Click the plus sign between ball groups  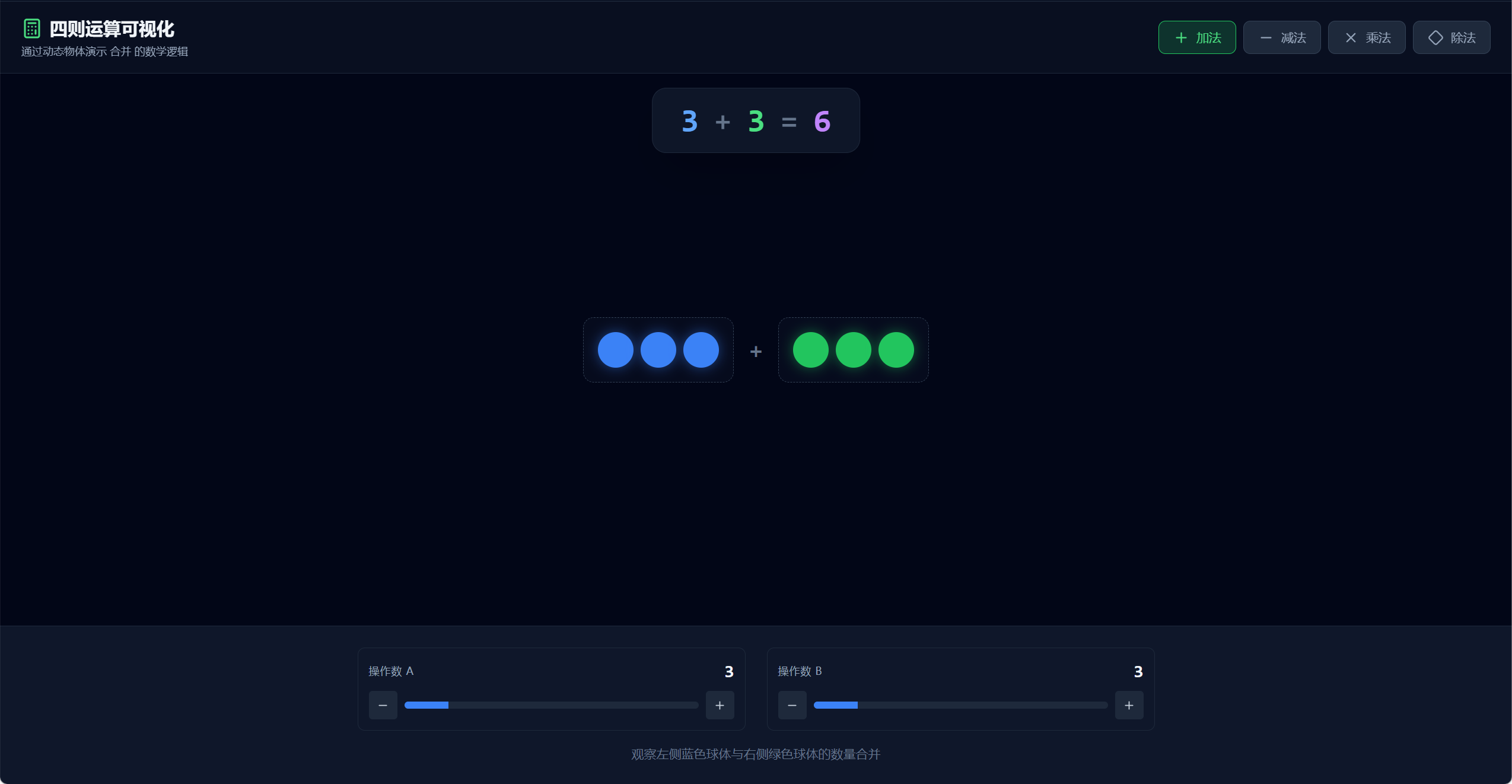tap(756, 352)
